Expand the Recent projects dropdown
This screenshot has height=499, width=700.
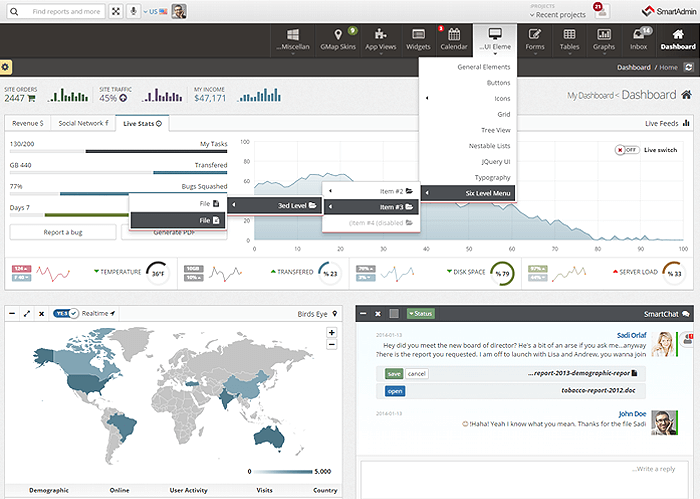558,16
